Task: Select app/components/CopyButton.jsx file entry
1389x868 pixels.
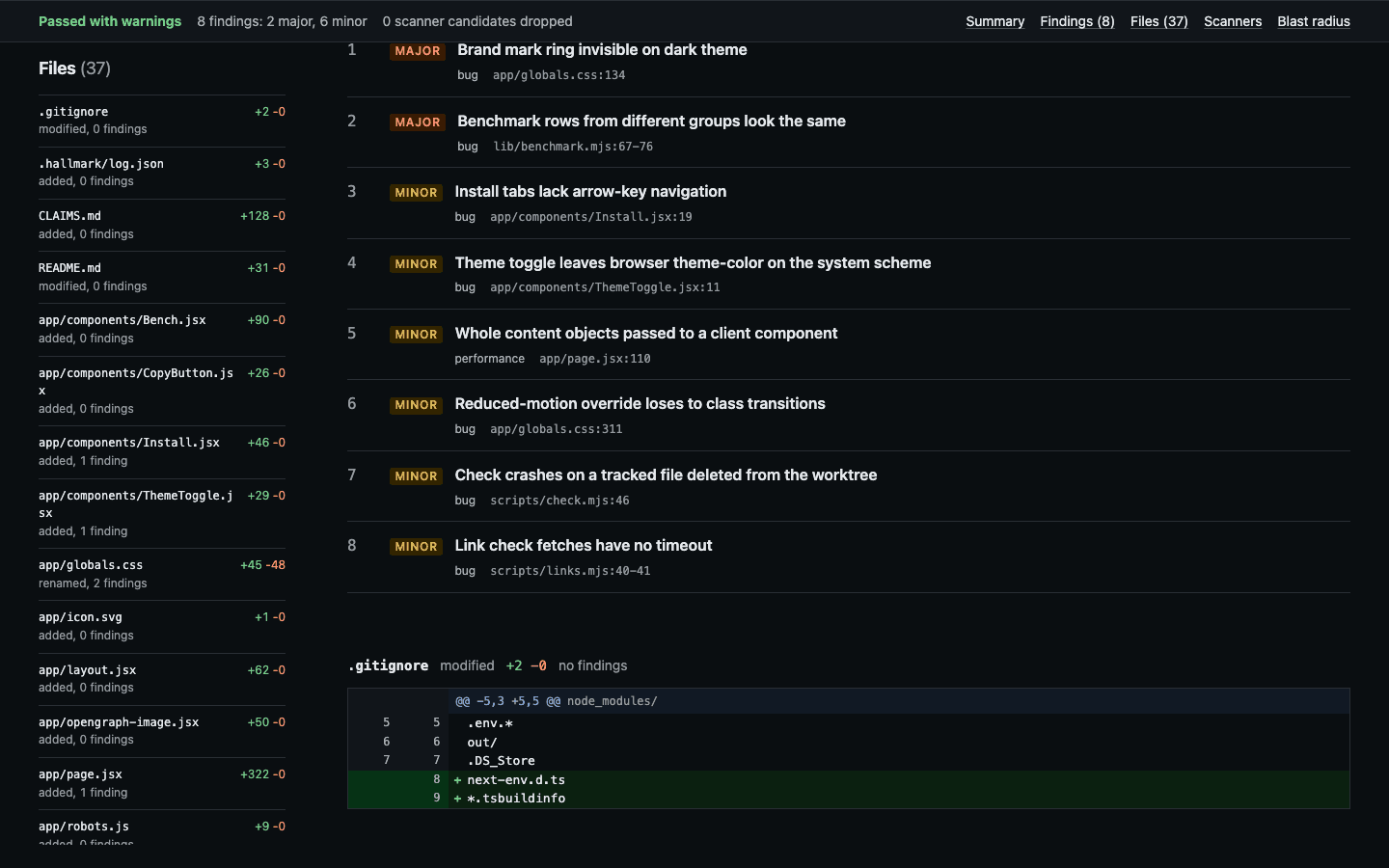Action: (x=162, y=391)
